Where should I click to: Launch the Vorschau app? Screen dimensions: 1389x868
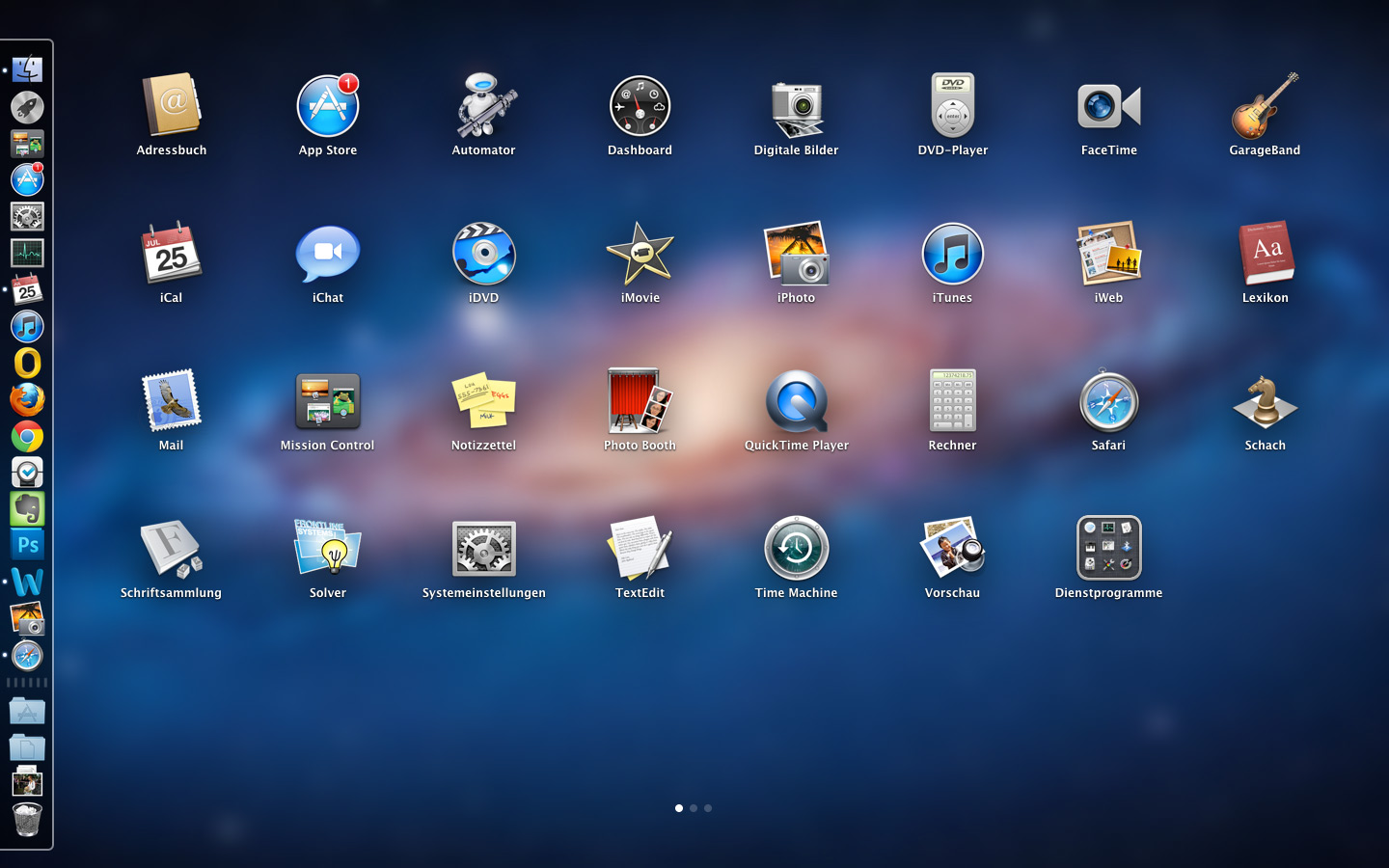click(x=953, y=548)
